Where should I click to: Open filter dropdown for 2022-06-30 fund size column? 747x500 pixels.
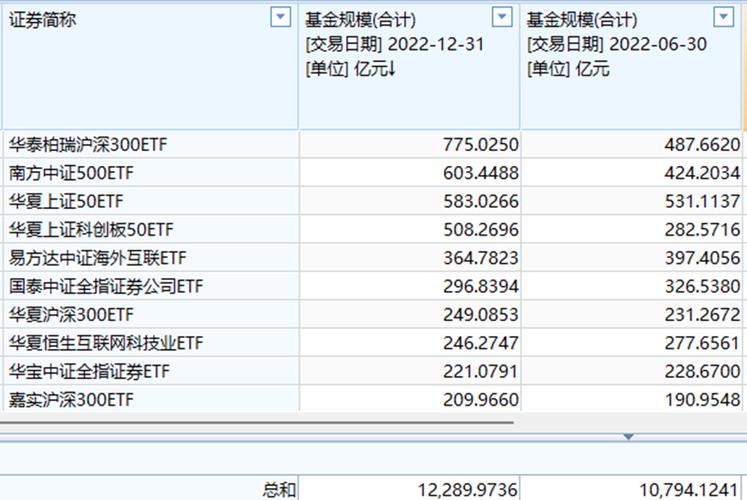click(x=723, y=18)
